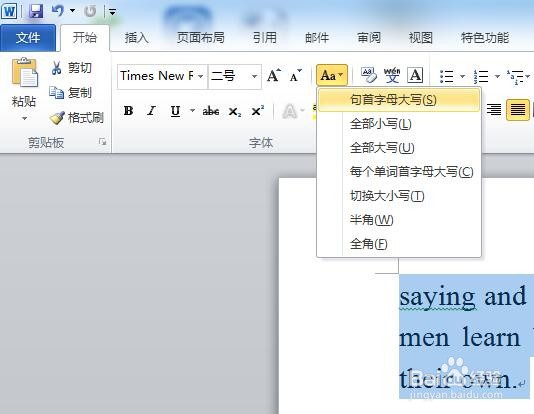Click the 复制 copy button
Screen dimensions: 534x414
pyautogui.click(x=71, y=92)
